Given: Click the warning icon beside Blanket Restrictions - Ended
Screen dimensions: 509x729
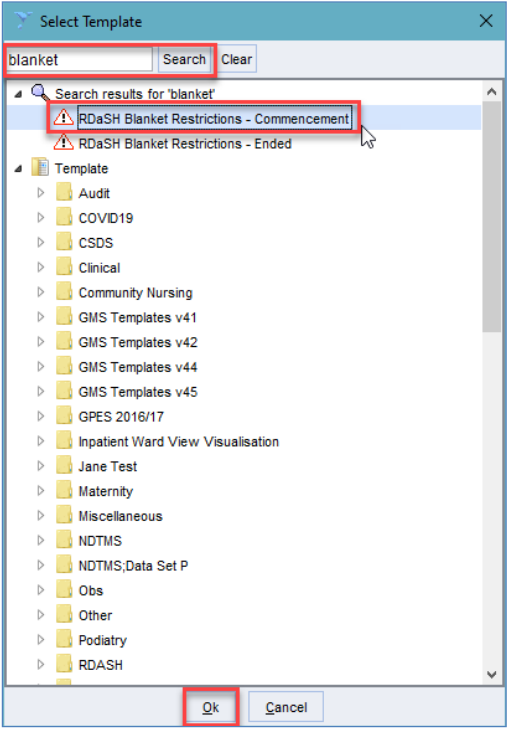Looking at the screenshot, I should point(63,143).
